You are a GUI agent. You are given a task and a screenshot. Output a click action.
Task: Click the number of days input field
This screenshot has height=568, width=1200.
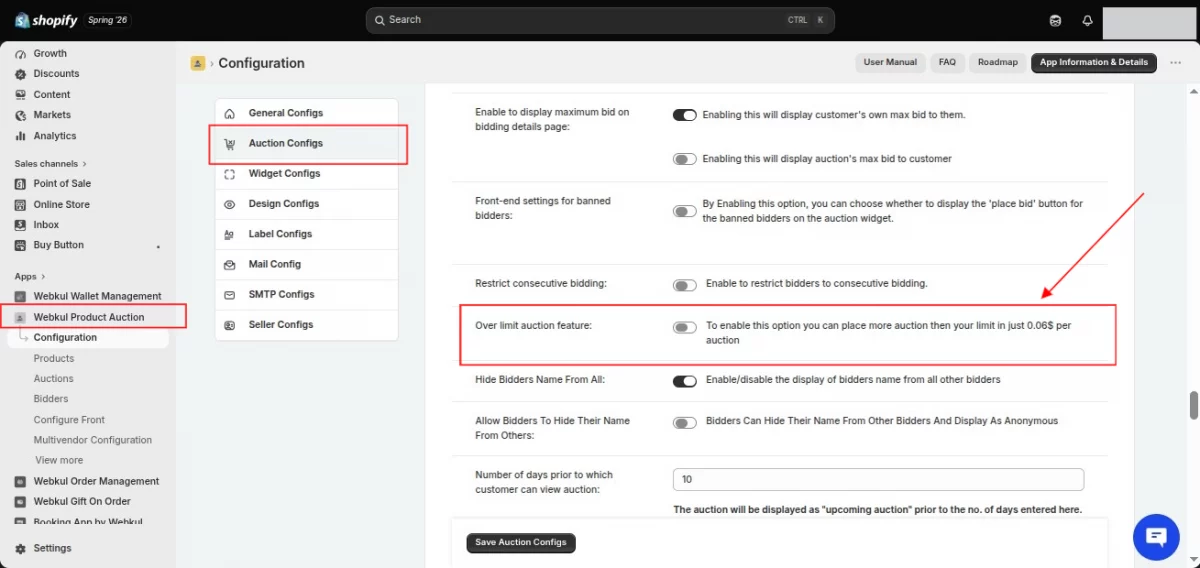click(879, 480)
